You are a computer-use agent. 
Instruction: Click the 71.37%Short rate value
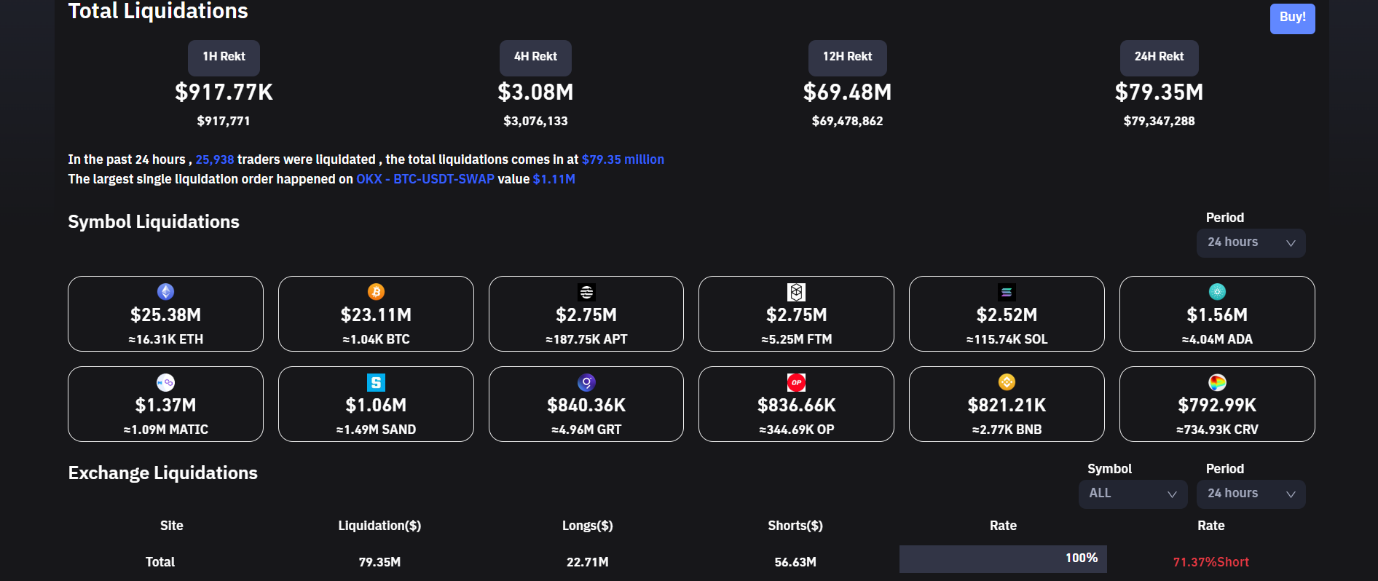pos(1211,562)
